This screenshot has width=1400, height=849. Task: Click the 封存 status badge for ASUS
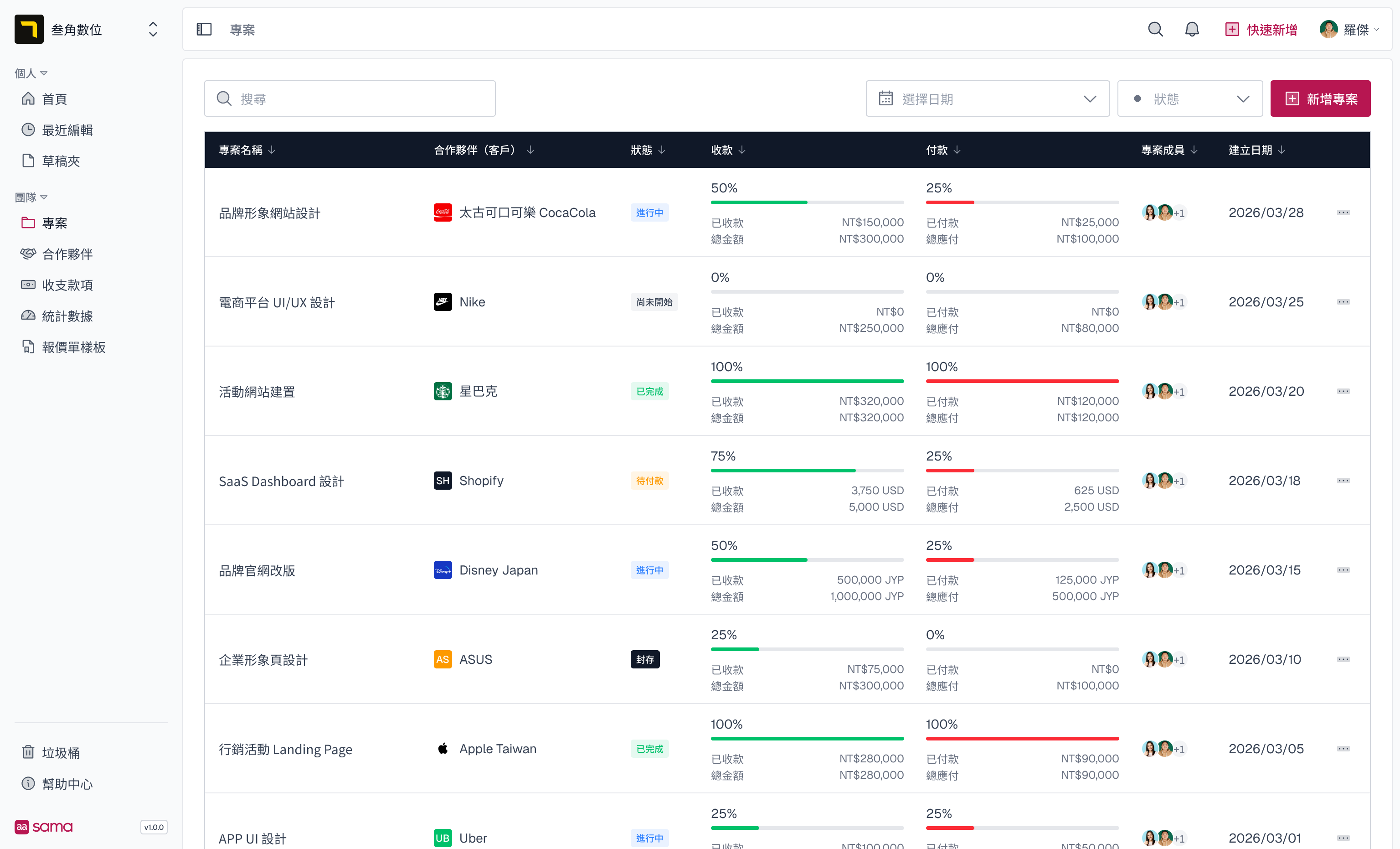pos(645,660)
